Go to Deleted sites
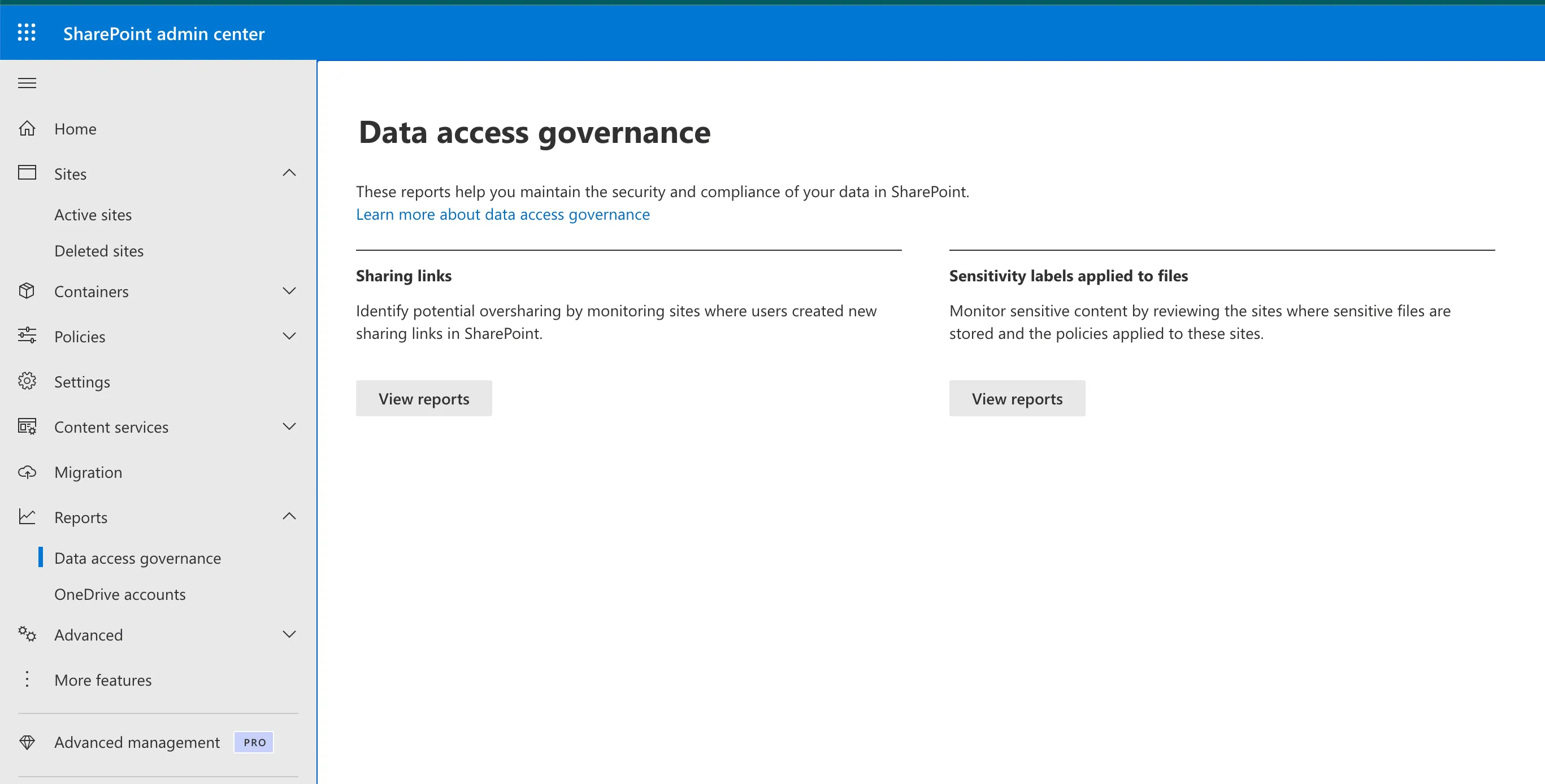 [x=99, y=251]
